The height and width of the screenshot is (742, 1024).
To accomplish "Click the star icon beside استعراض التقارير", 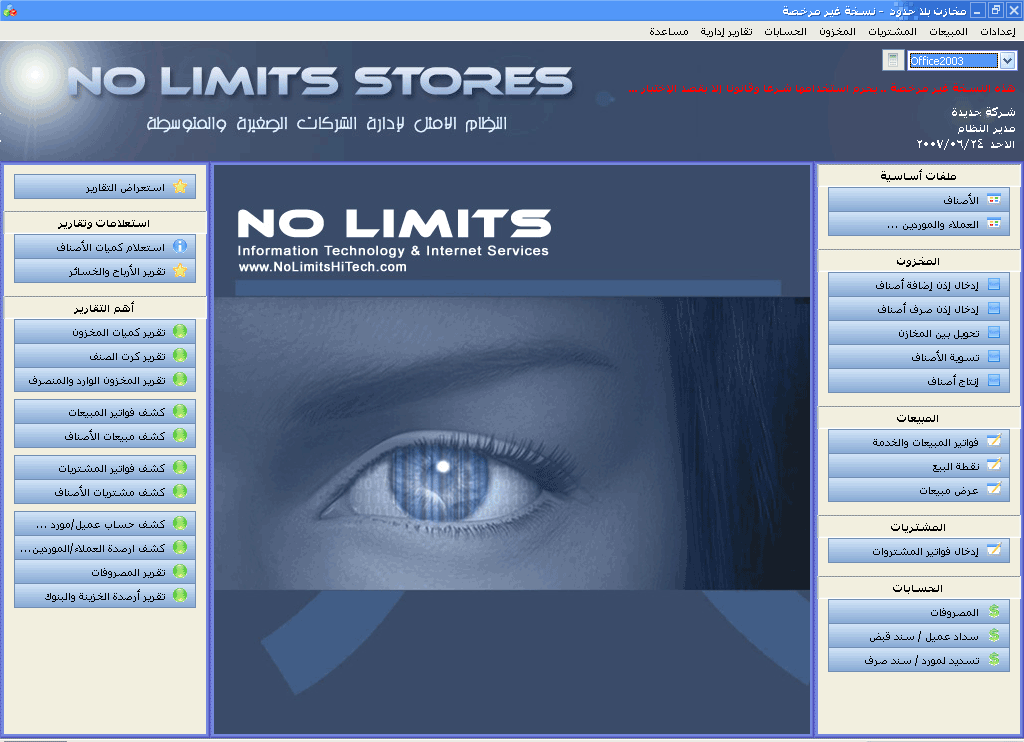I will click(180, 187).
